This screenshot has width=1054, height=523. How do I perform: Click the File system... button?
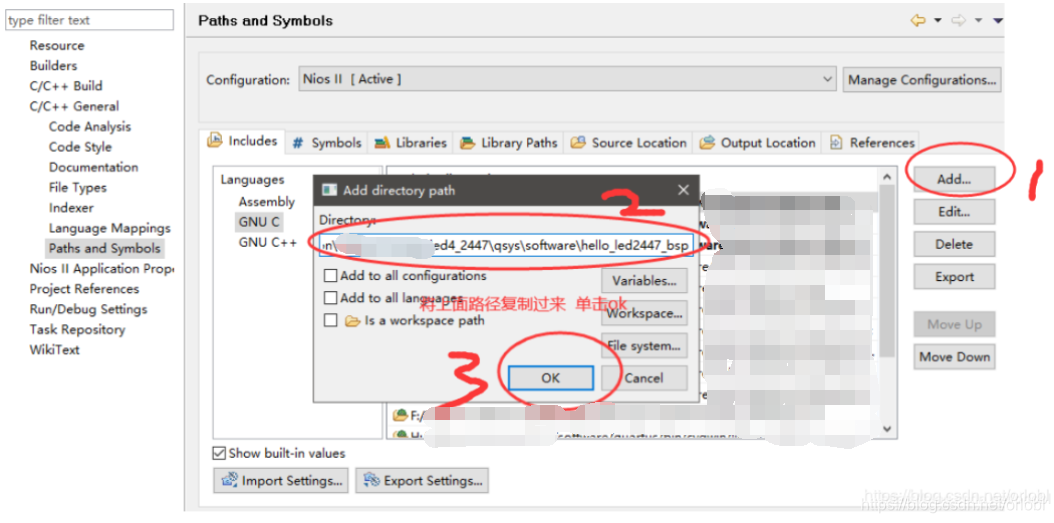tap(644, 346)
